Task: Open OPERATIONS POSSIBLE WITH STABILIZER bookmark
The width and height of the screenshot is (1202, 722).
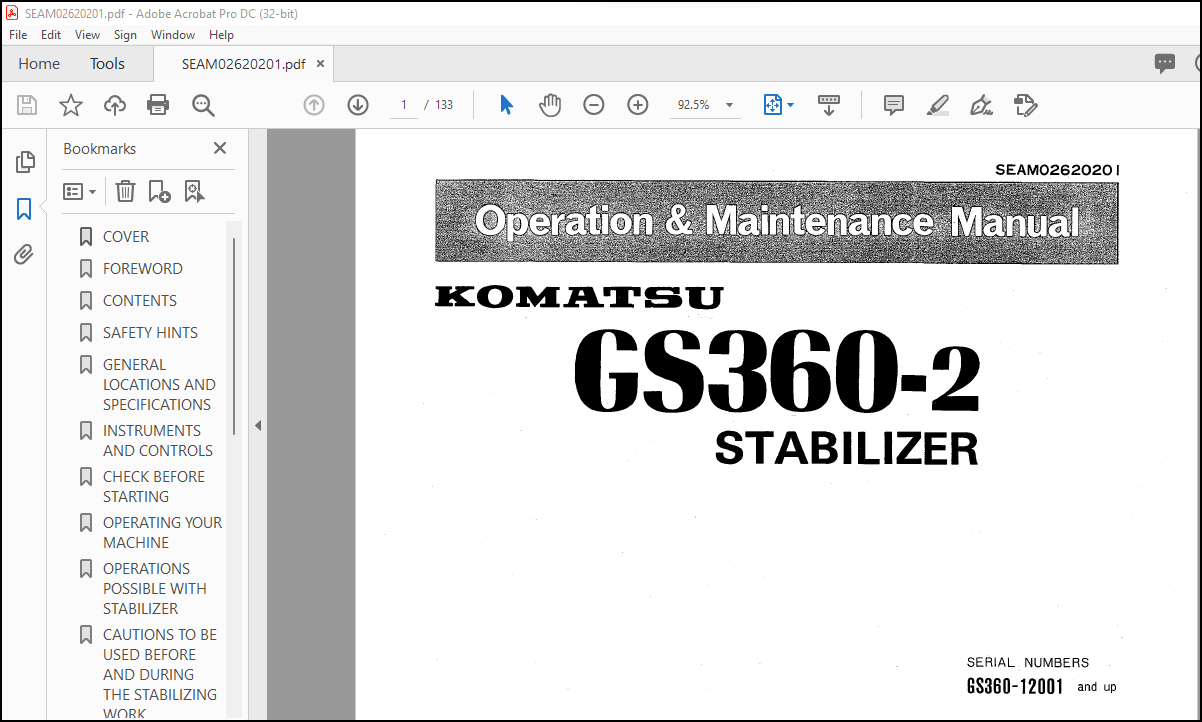Action: [154, 589]
